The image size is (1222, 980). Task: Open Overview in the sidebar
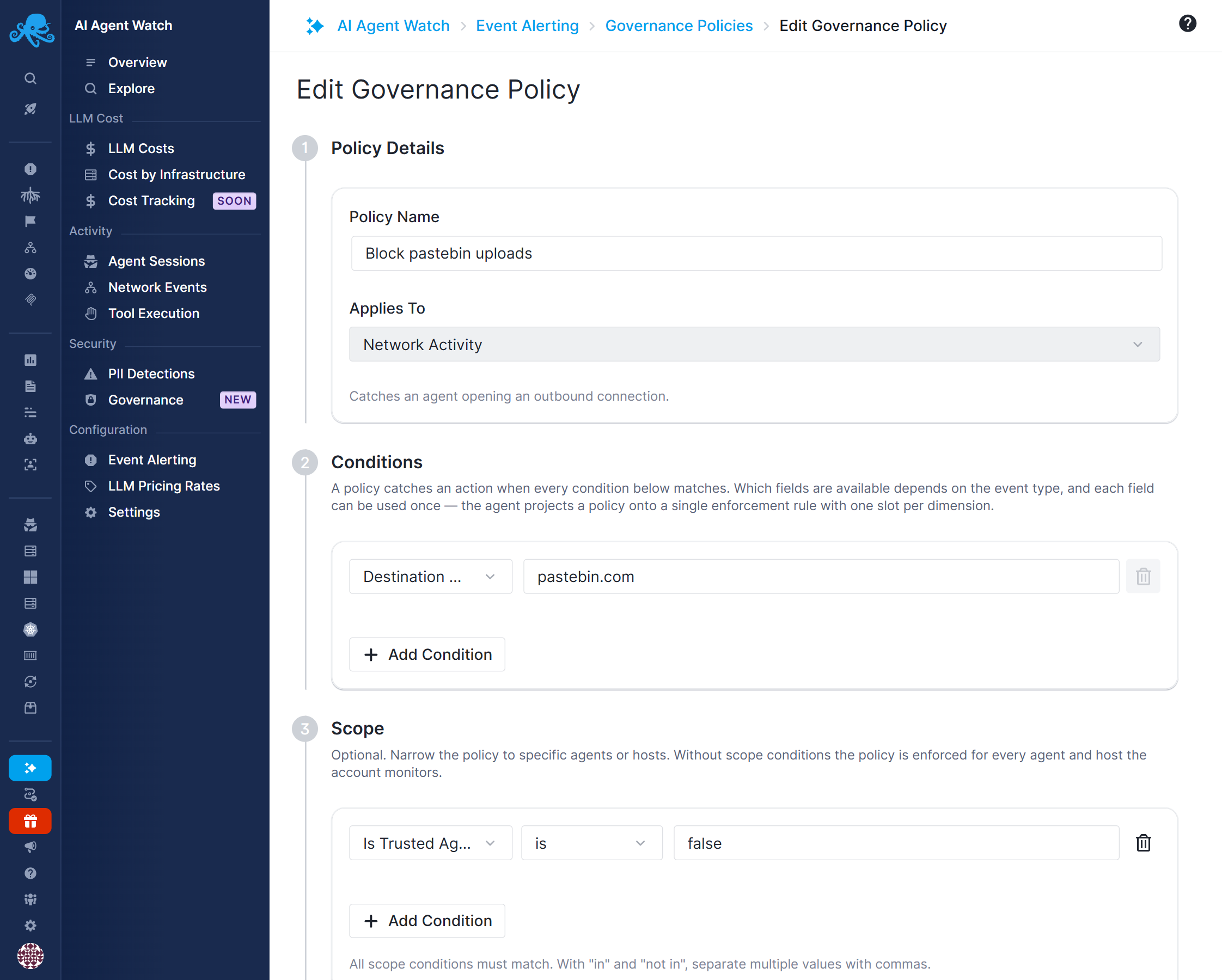pos(137,63)
